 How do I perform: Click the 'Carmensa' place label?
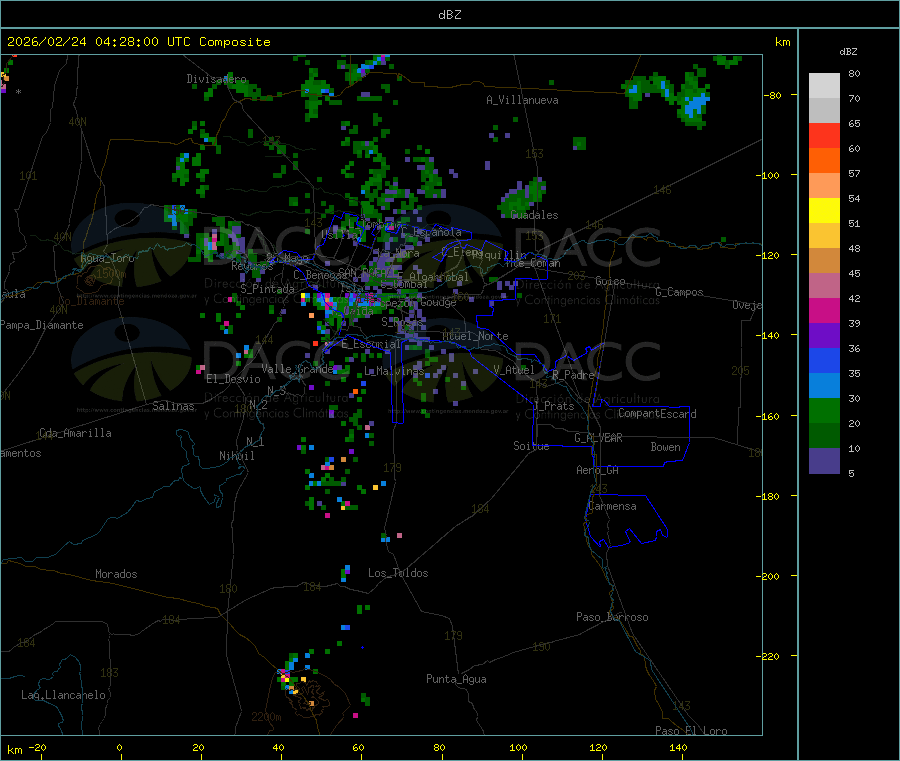pyautogui.click(x=612, y=506)
